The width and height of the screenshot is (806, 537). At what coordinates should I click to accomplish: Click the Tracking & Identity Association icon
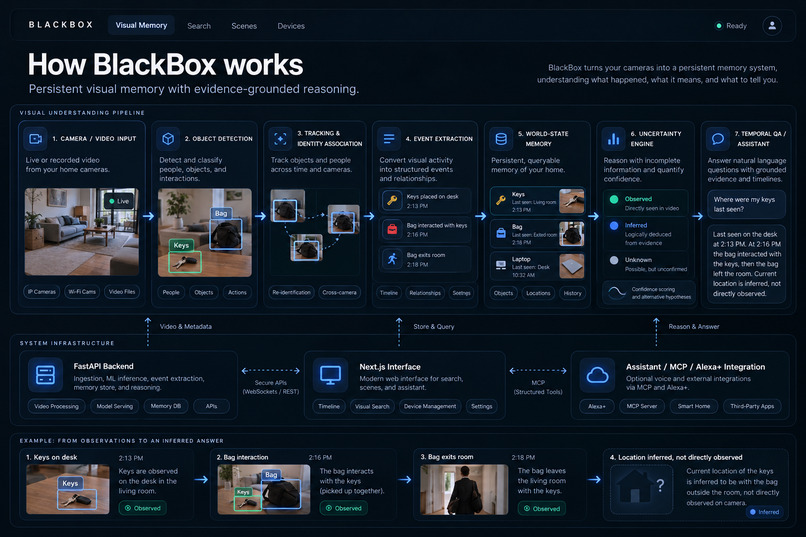click(x=280, y=138)
